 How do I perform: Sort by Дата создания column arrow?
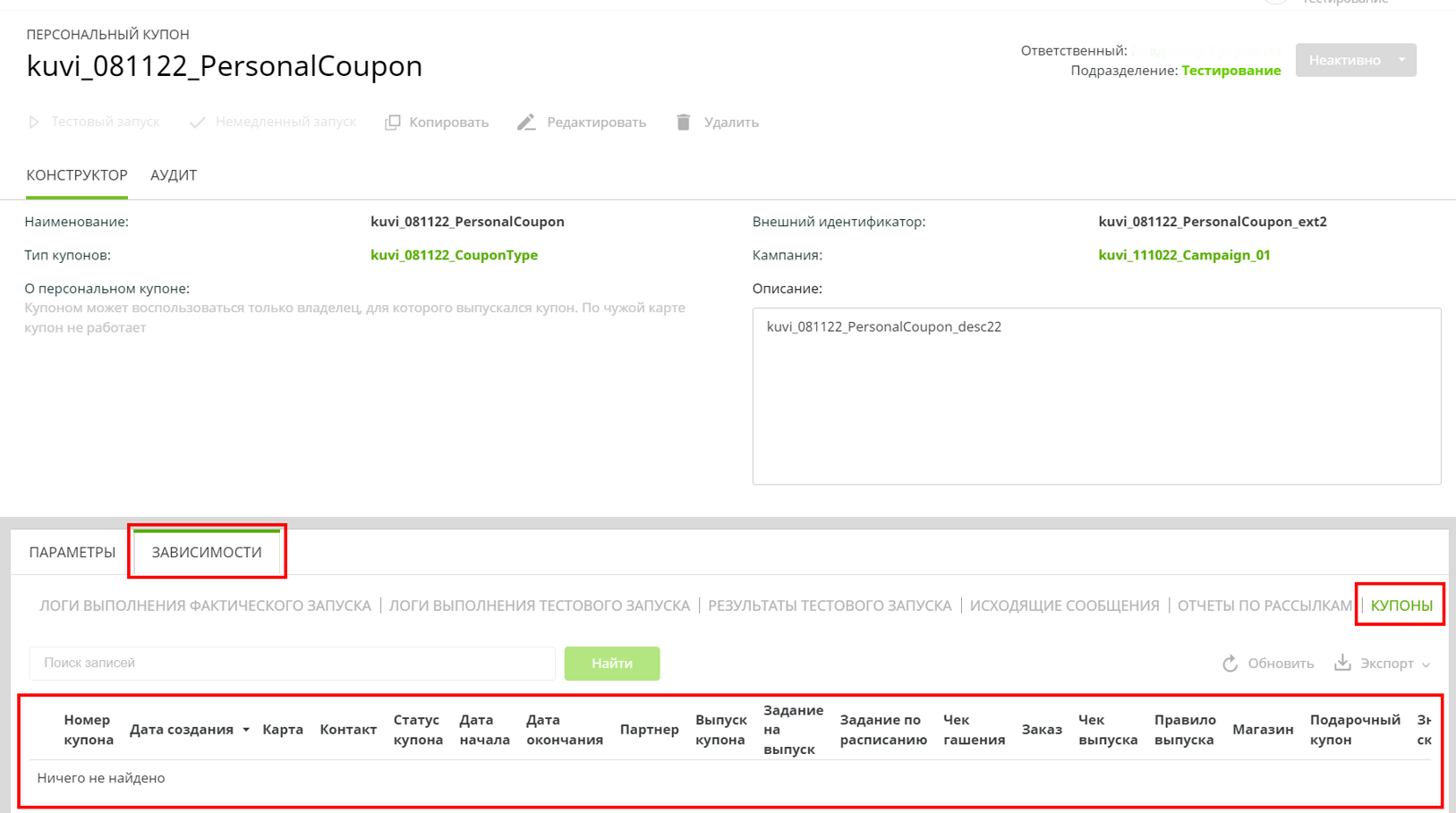tap(246, 730)
